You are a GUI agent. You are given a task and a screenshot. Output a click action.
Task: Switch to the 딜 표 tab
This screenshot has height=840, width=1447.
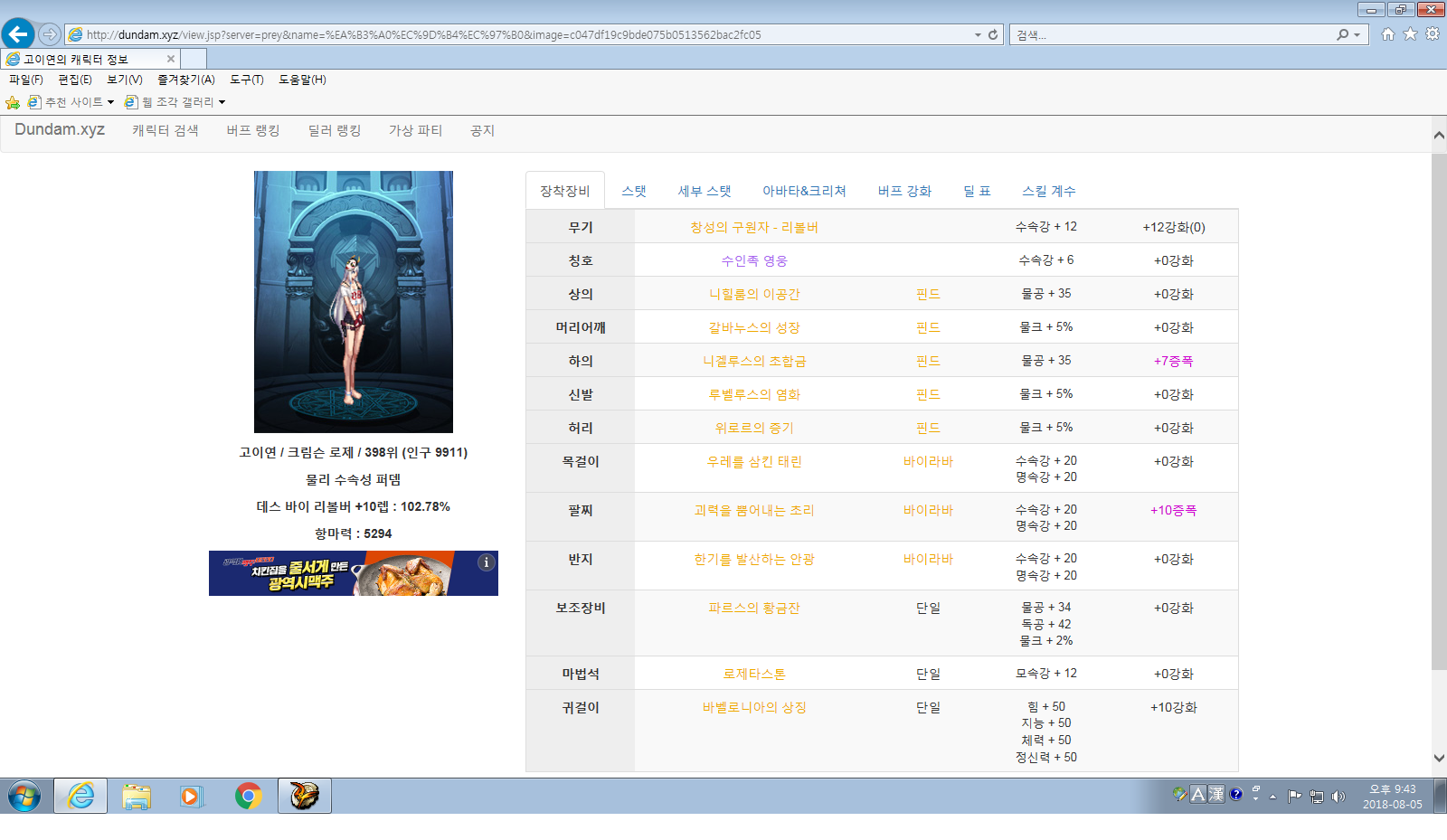coord(977,191)
